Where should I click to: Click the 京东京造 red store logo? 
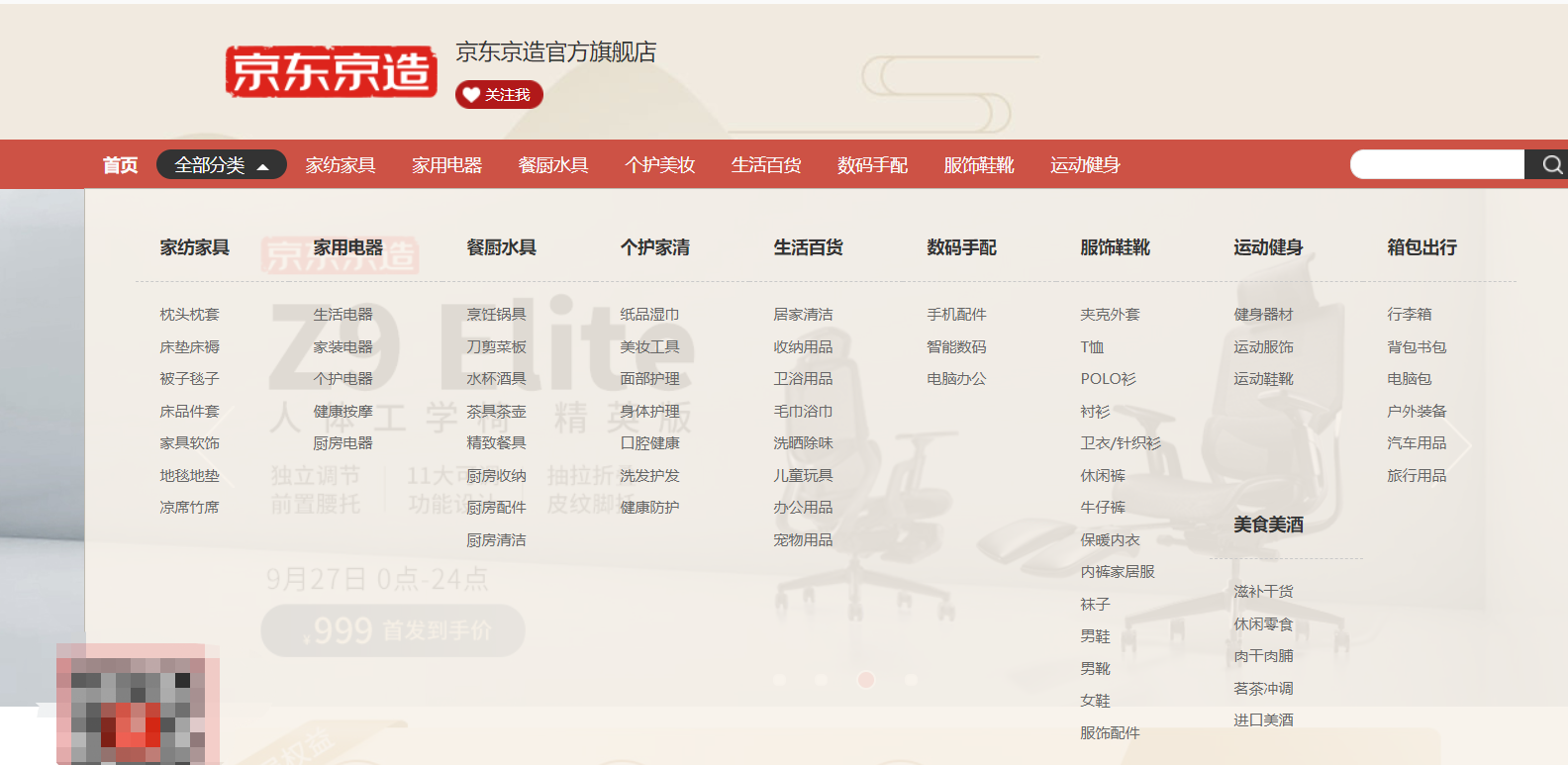click(331, 71)
